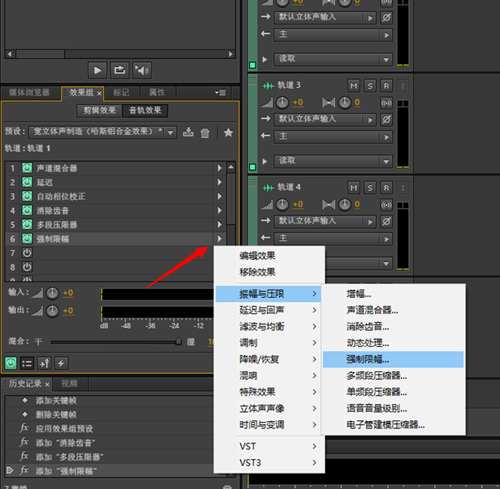Adjust the 混合 dry/wet slider handle

(x=179, y=341)
